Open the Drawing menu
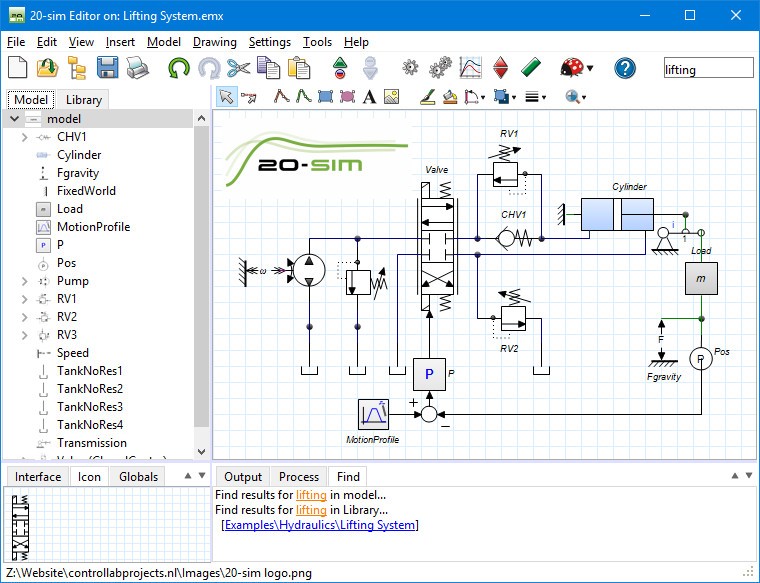The height and width of the screenshot is (583, 760). coord(215,42)
